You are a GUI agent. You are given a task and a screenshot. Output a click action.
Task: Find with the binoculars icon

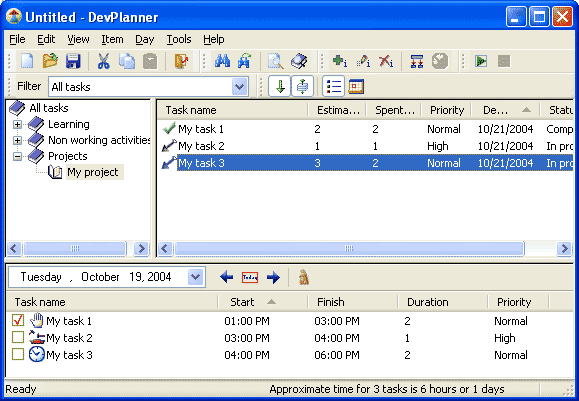(222, 61)
